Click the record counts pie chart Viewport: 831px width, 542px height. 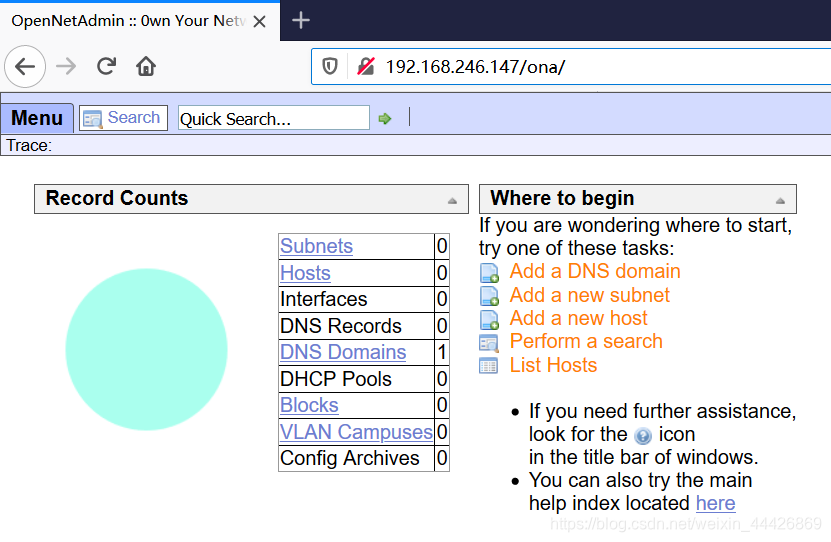[x=147, y=350]
